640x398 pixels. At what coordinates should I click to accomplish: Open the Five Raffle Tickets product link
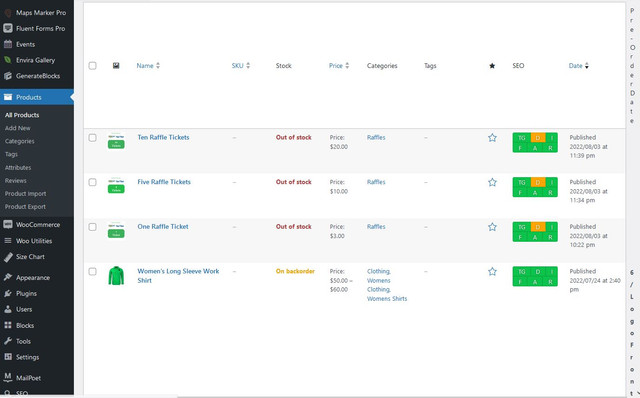click(164, 182)
